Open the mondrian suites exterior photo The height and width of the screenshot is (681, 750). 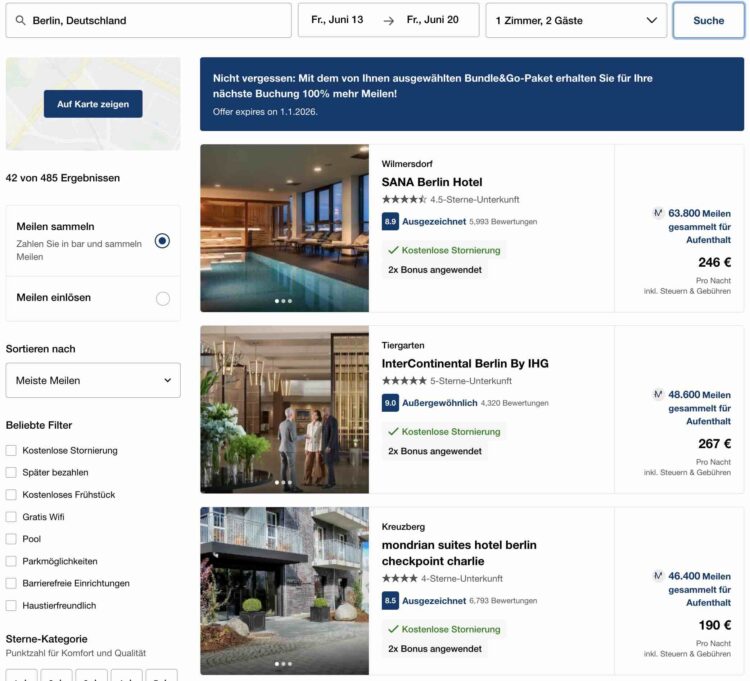[285, 591]
